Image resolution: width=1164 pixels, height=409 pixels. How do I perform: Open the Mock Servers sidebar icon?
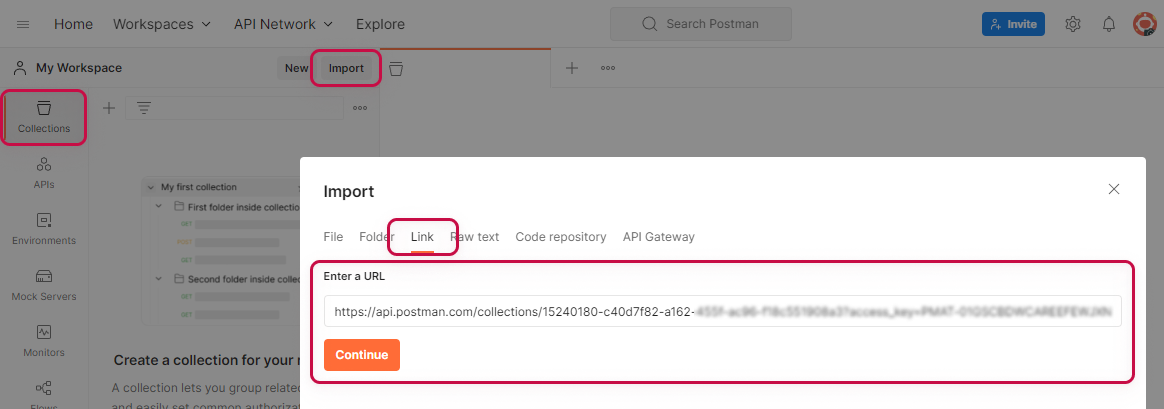44,284
